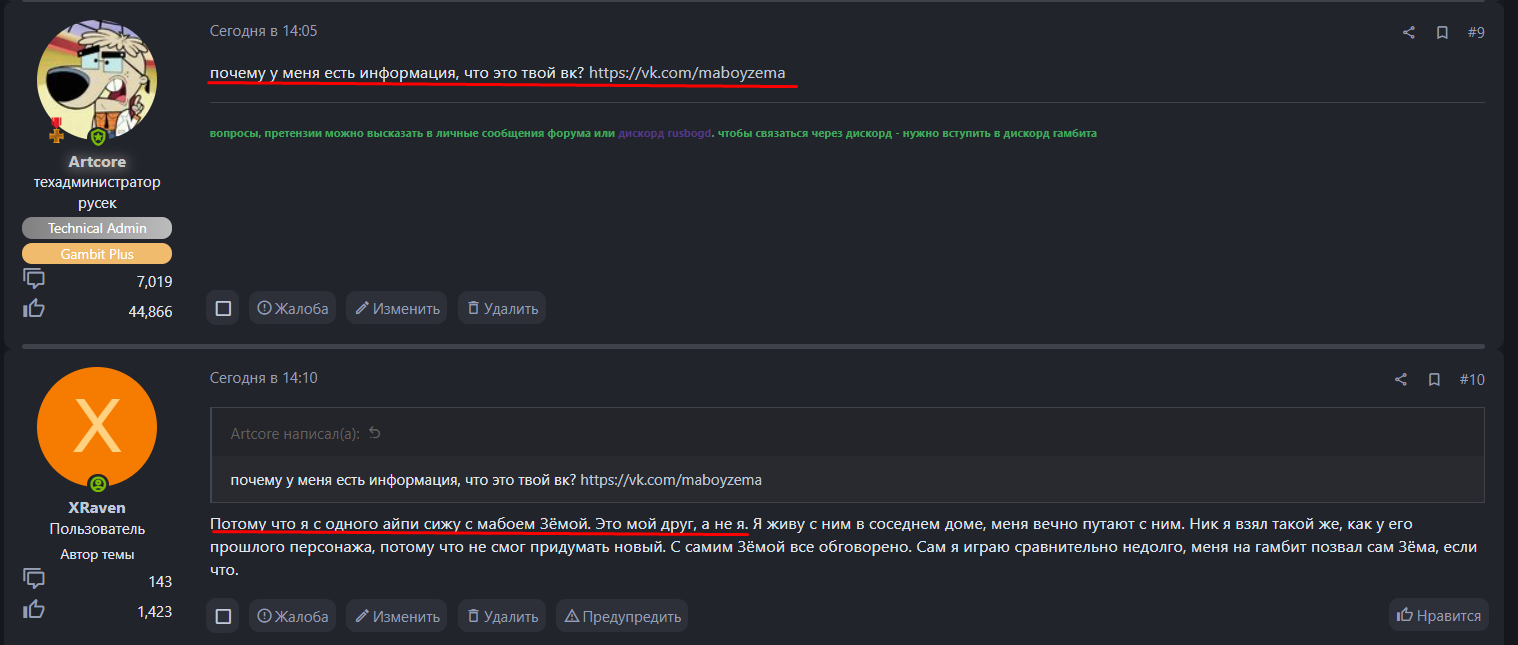Delete Artcore's post with Удалить
Screen dimensions: 1518x645
502,308
